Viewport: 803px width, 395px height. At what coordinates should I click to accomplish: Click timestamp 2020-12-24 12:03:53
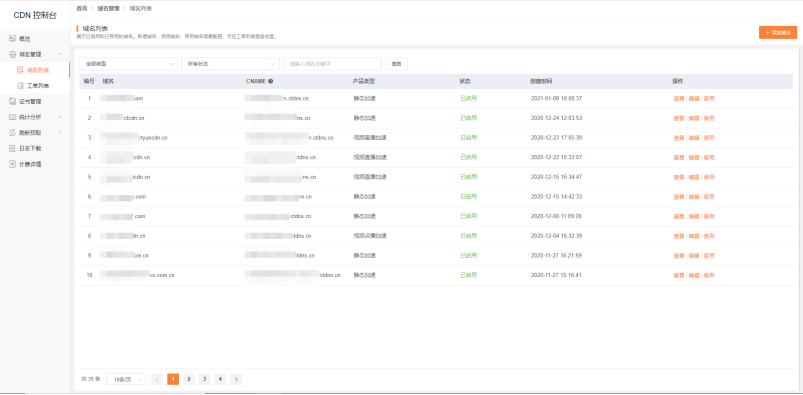pyautogui.click(x=556, y=118)
